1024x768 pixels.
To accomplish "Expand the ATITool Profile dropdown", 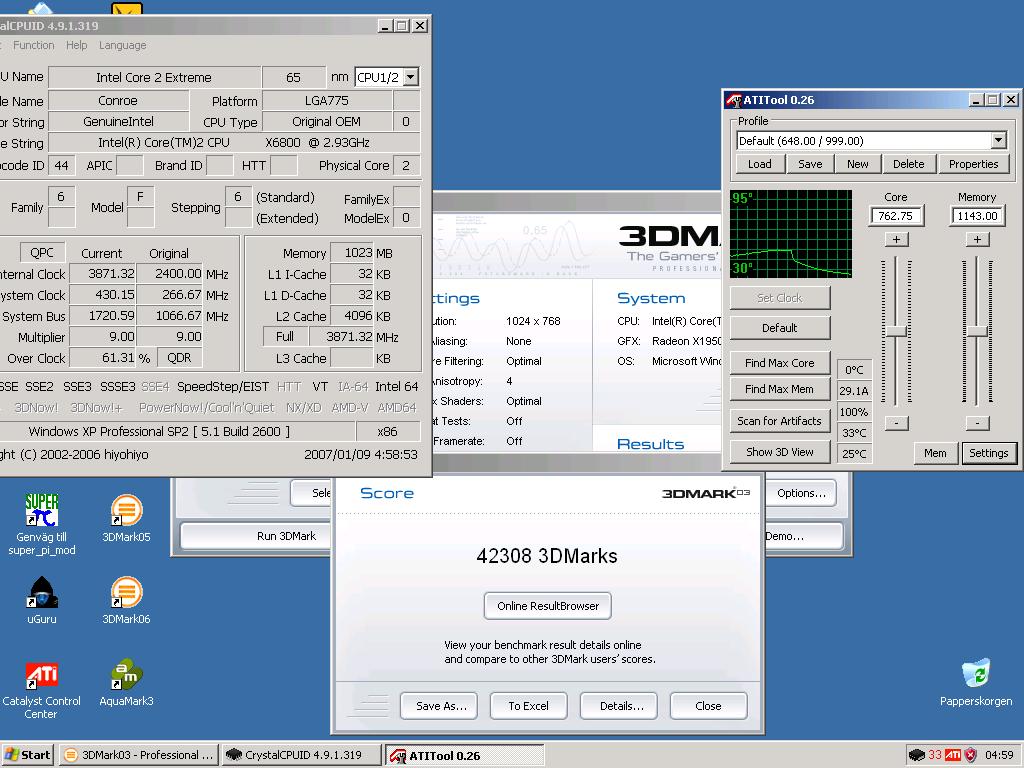I will click(998, 140).
